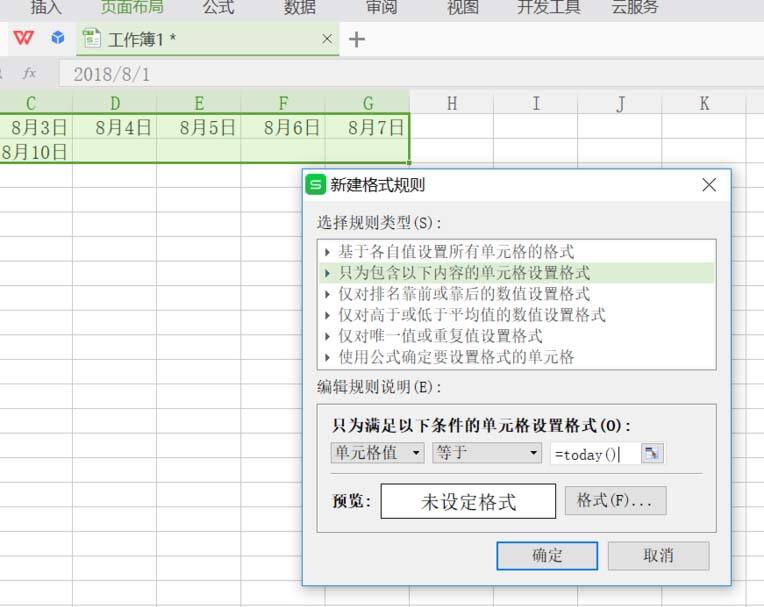The width and height of the screenshot is (764, 607).
Task: Click the green S icon in dialog title
Action: click(x=316, y=185)
